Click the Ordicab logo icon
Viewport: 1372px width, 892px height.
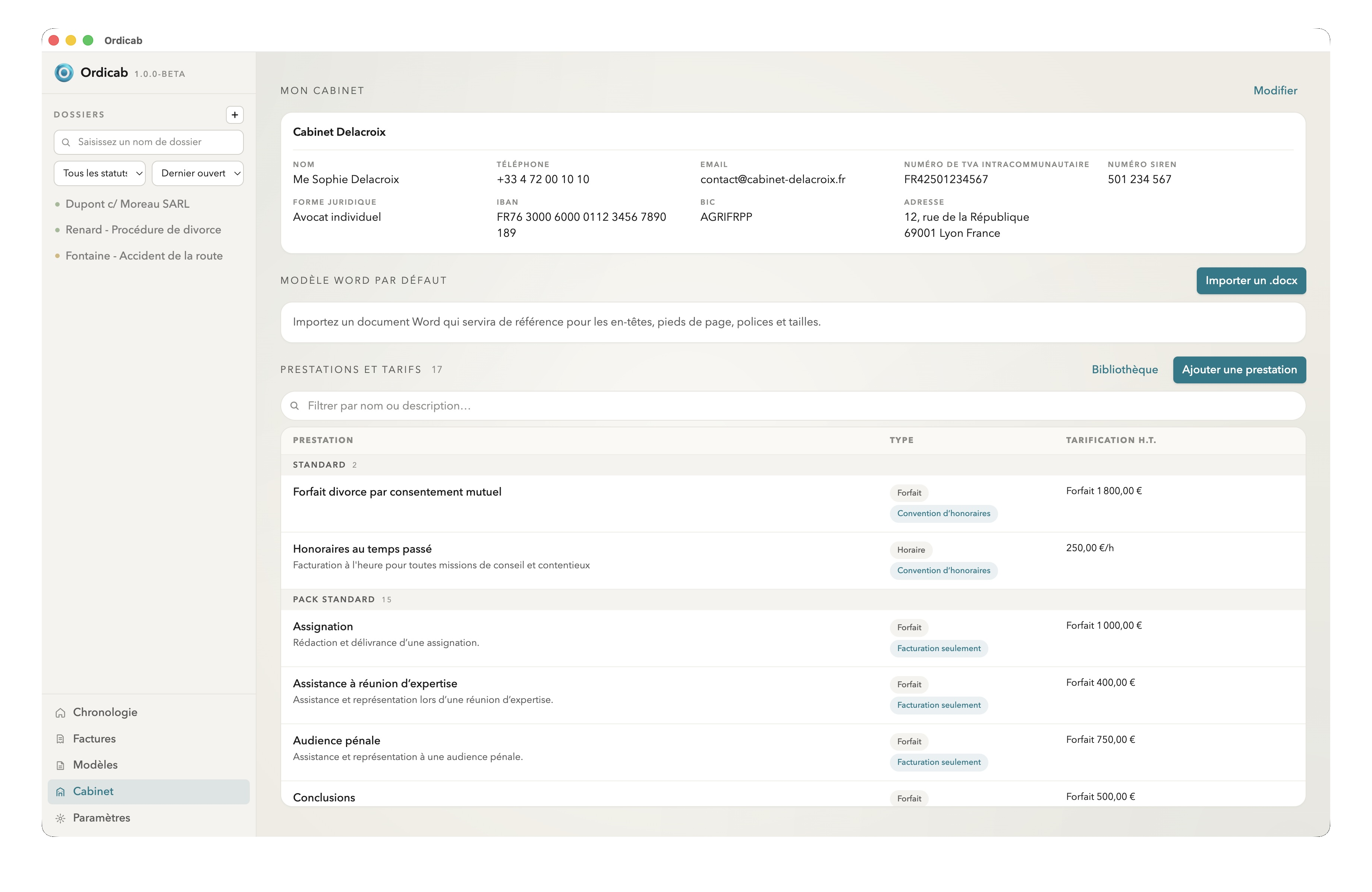[x=64, y=73]
